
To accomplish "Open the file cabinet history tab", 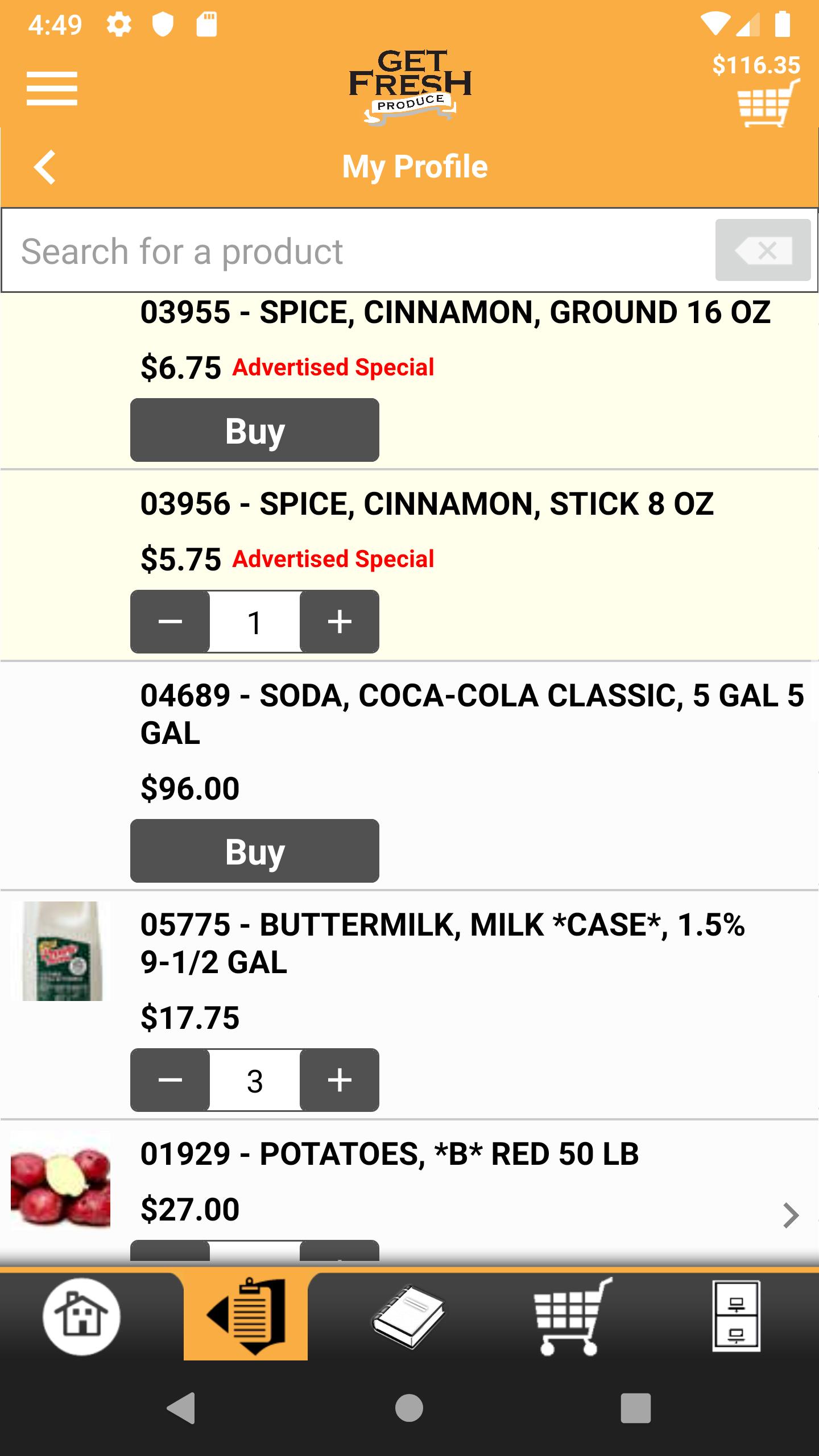I will 736,1316.
